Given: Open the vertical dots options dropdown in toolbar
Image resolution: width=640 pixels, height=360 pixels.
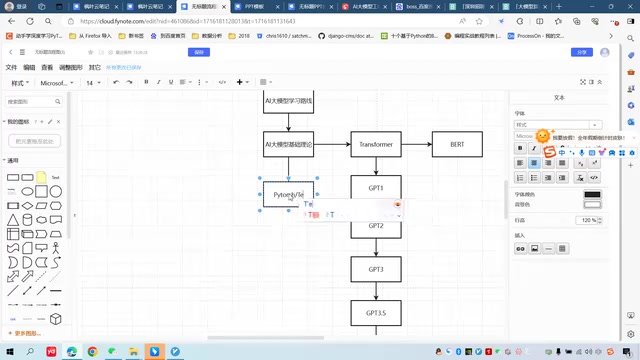Looking at the screenshot, I should (202, 82).
